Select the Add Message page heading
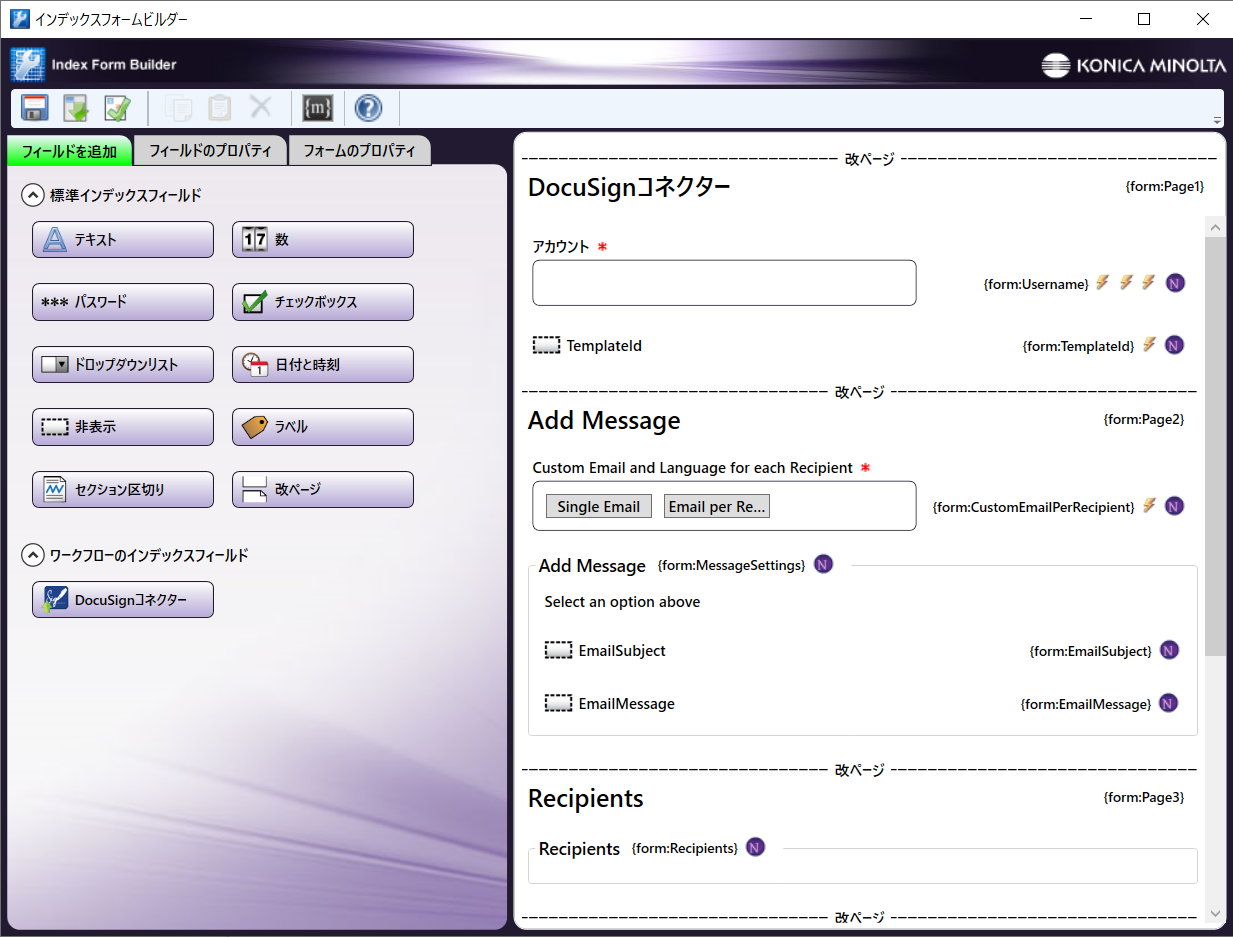This screenshot has height=937, width=1233. pos(604,420)
